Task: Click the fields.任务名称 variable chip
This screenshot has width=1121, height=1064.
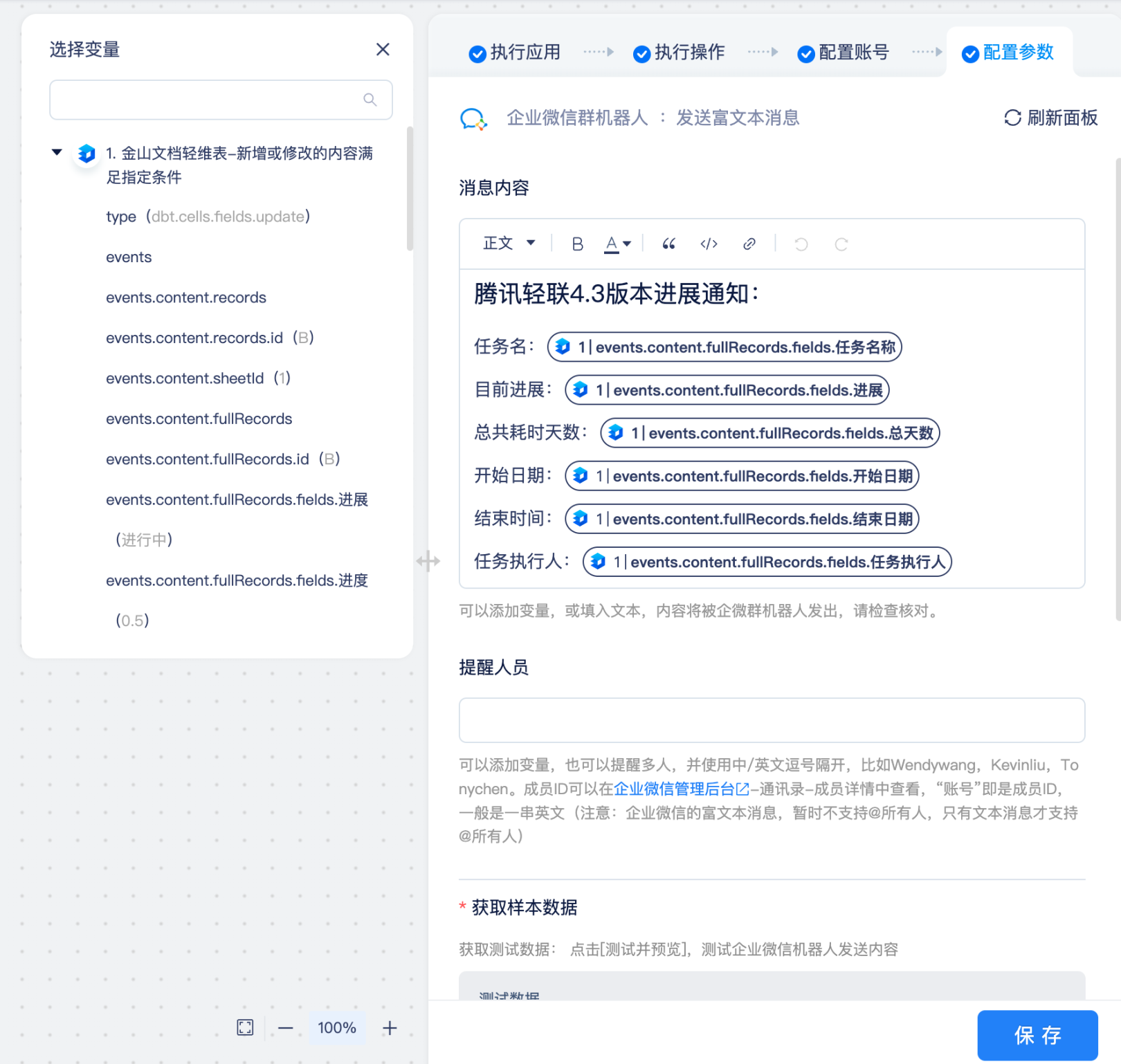Action: coord(724,347)
